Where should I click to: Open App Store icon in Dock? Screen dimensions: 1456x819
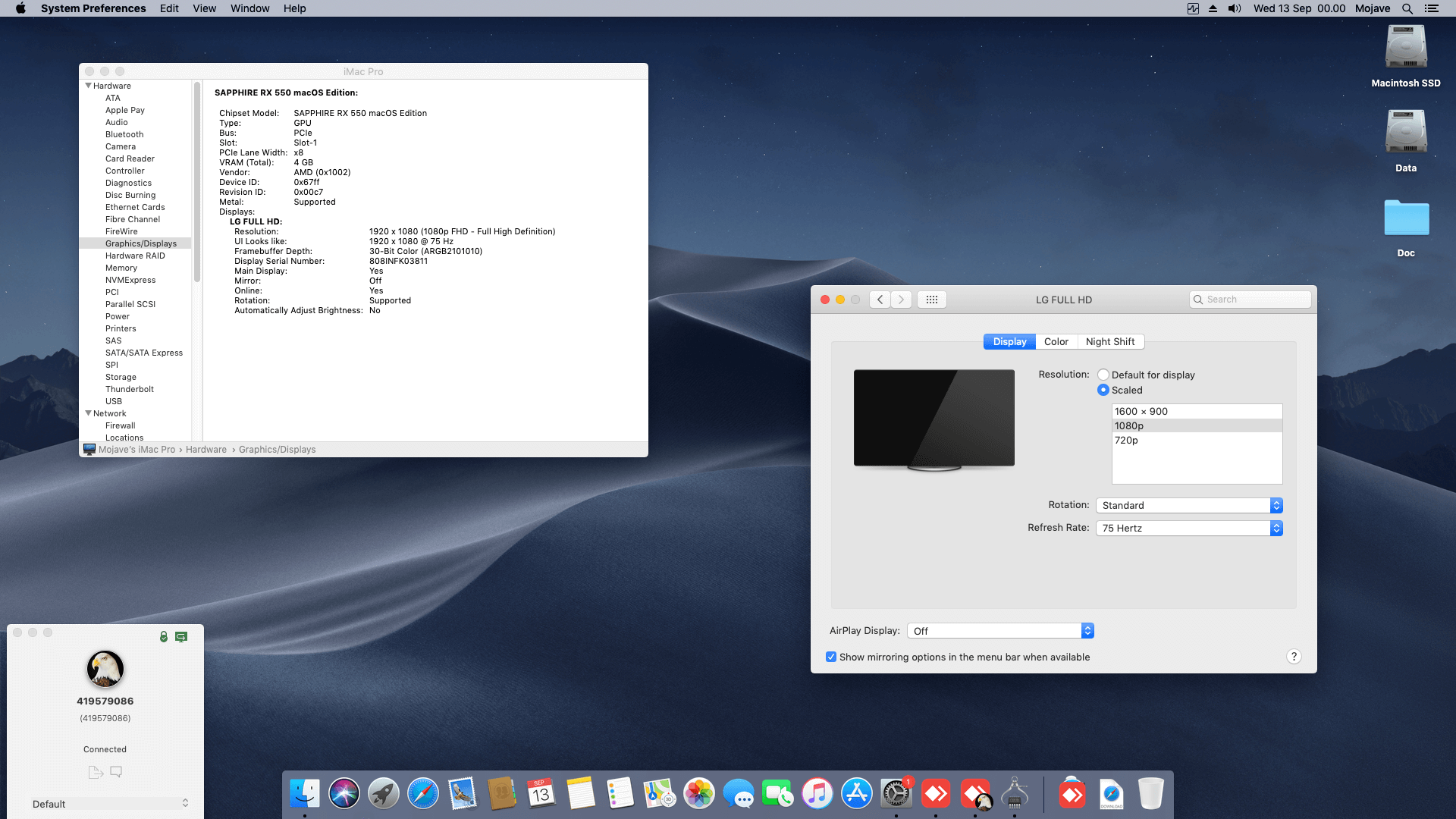point(857,794)
